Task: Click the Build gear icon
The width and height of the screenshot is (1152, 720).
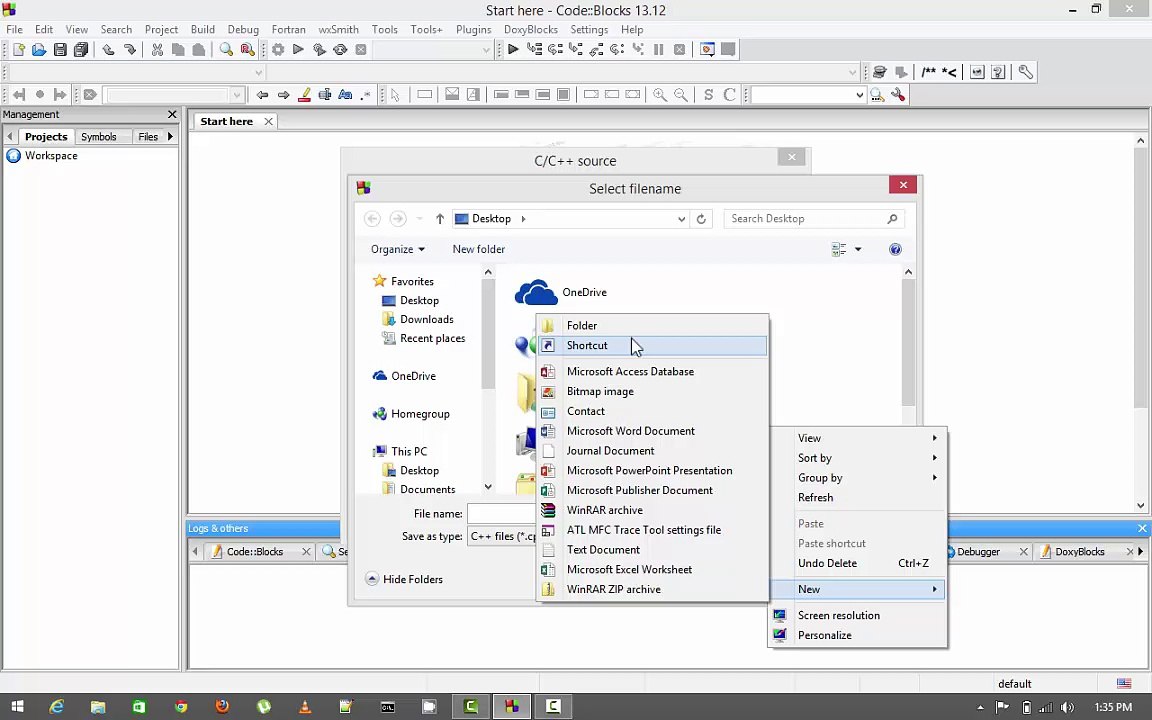Action: click(x=278, y=49)
